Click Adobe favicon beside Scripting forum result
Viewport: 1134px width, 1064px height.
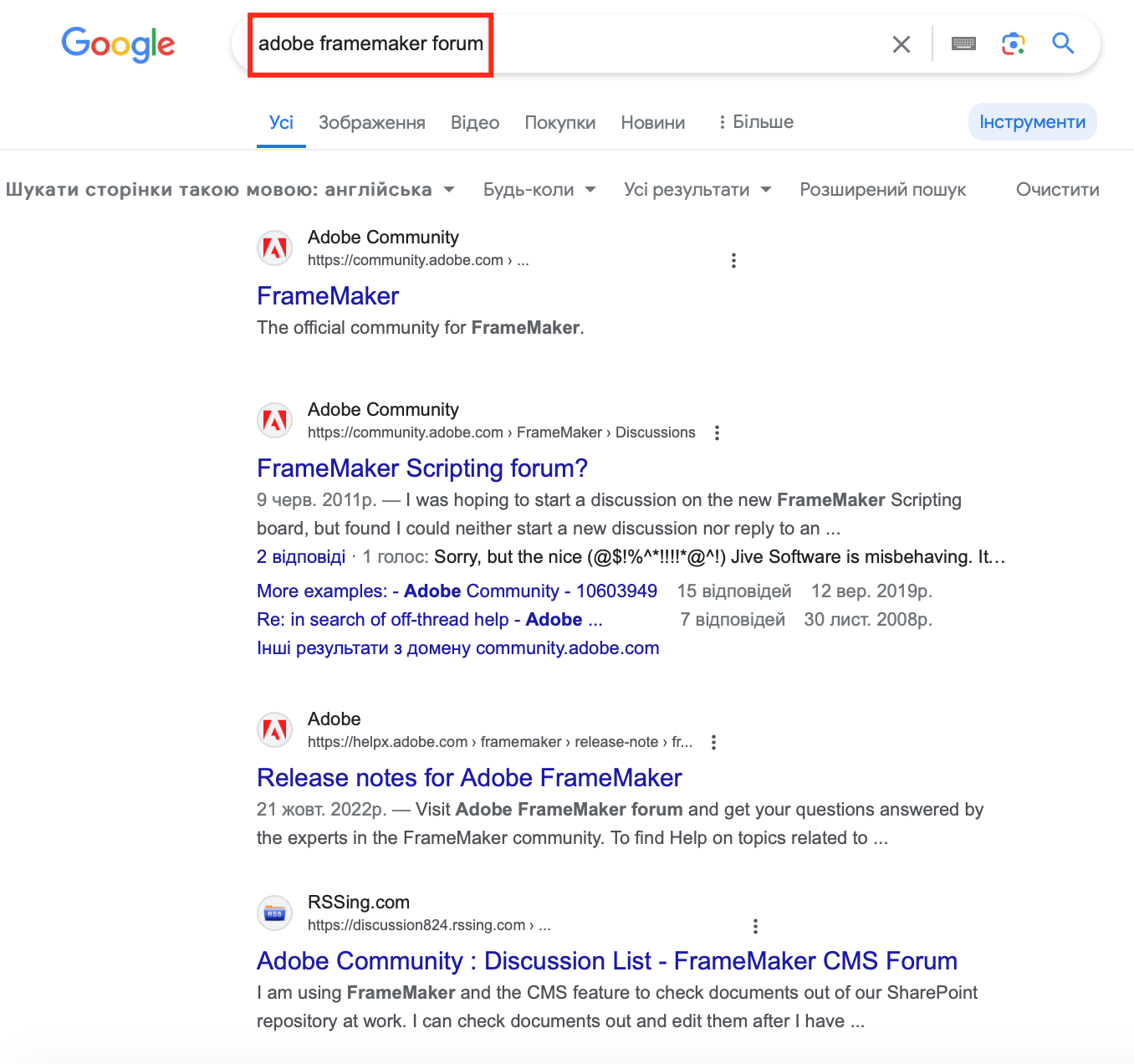click(275, 420)
